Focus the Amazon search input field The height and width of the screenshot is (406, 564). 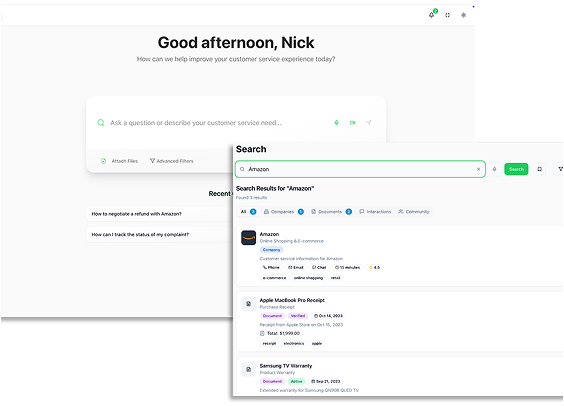(360, 169)
